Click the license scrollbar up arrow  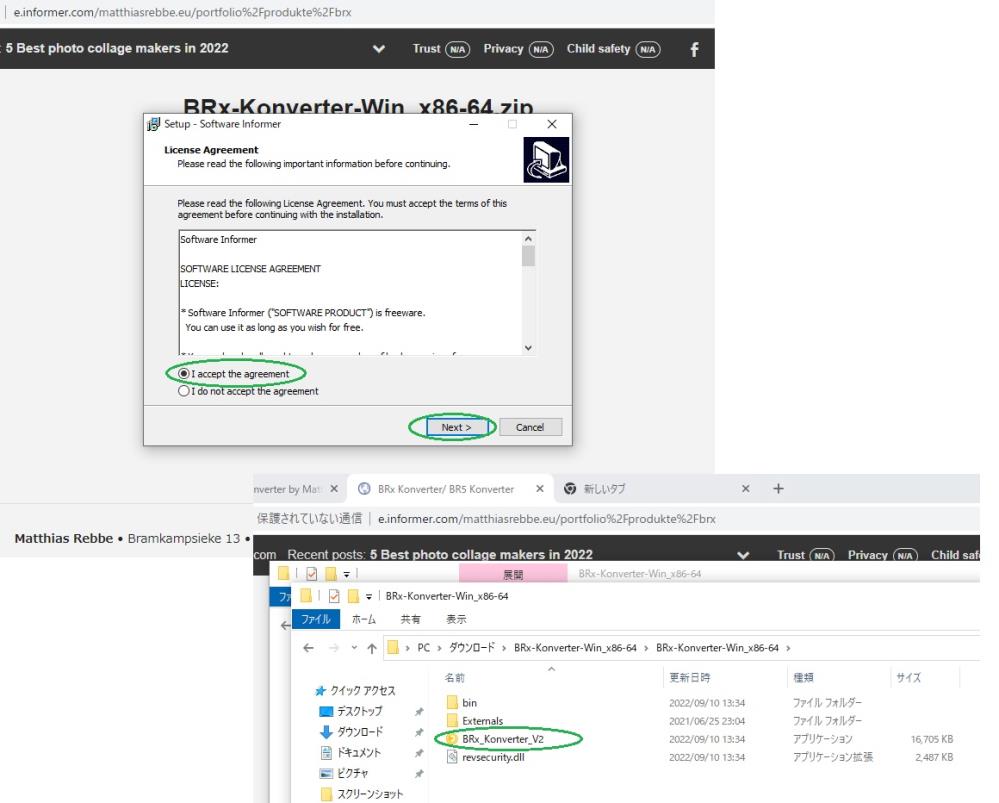[x=528, y=238]
